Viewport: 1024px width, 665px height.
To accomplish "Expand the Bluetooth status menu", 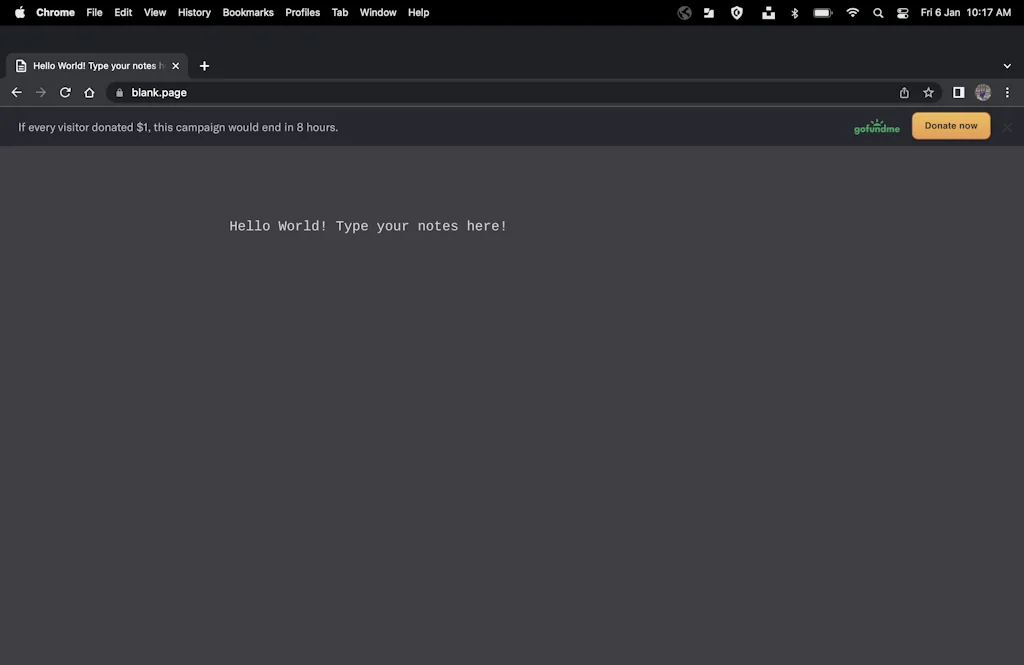I will [794, 13].
